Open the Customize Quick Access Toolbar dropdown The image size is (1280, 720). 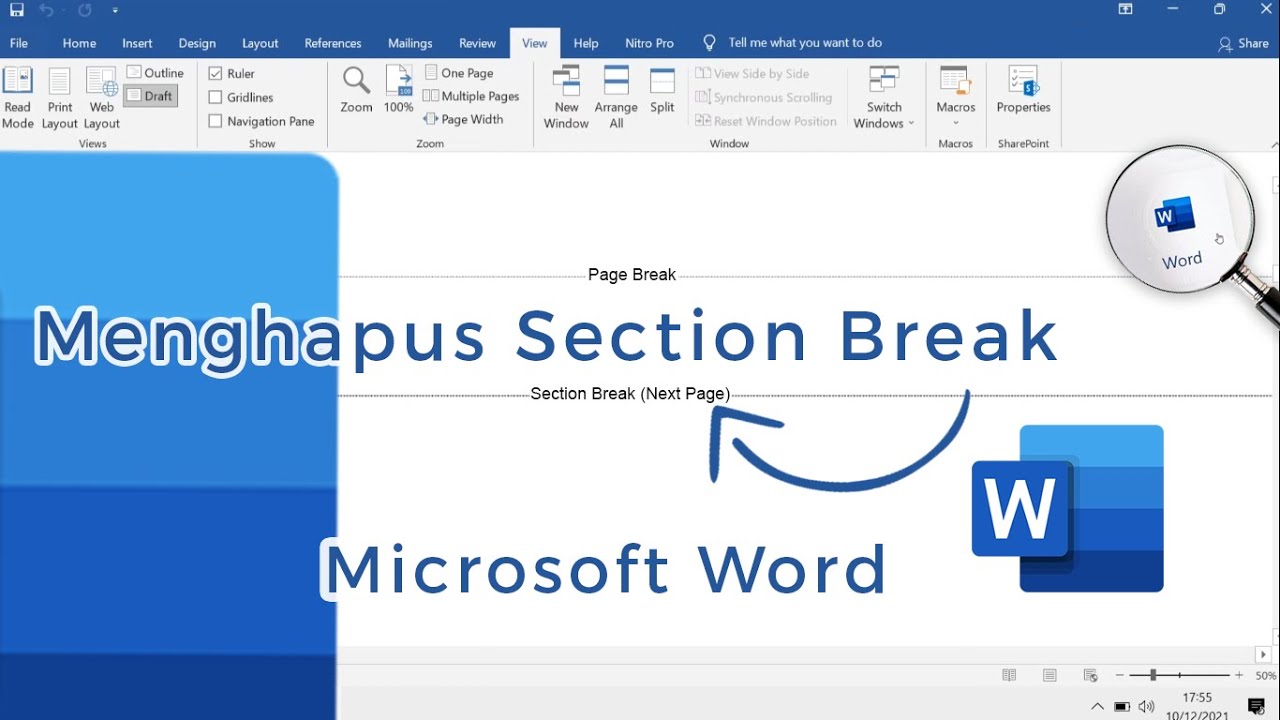click(115, 10)
